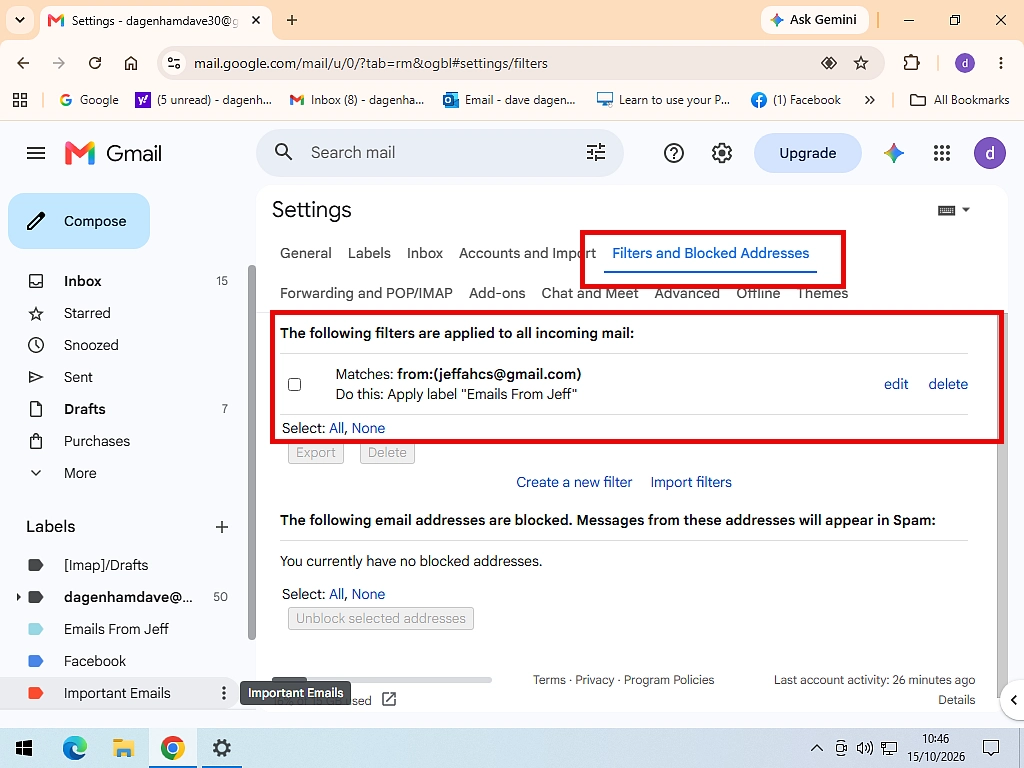
Task: Bookmark this page with the star icon
Action: tap(861, 63)
